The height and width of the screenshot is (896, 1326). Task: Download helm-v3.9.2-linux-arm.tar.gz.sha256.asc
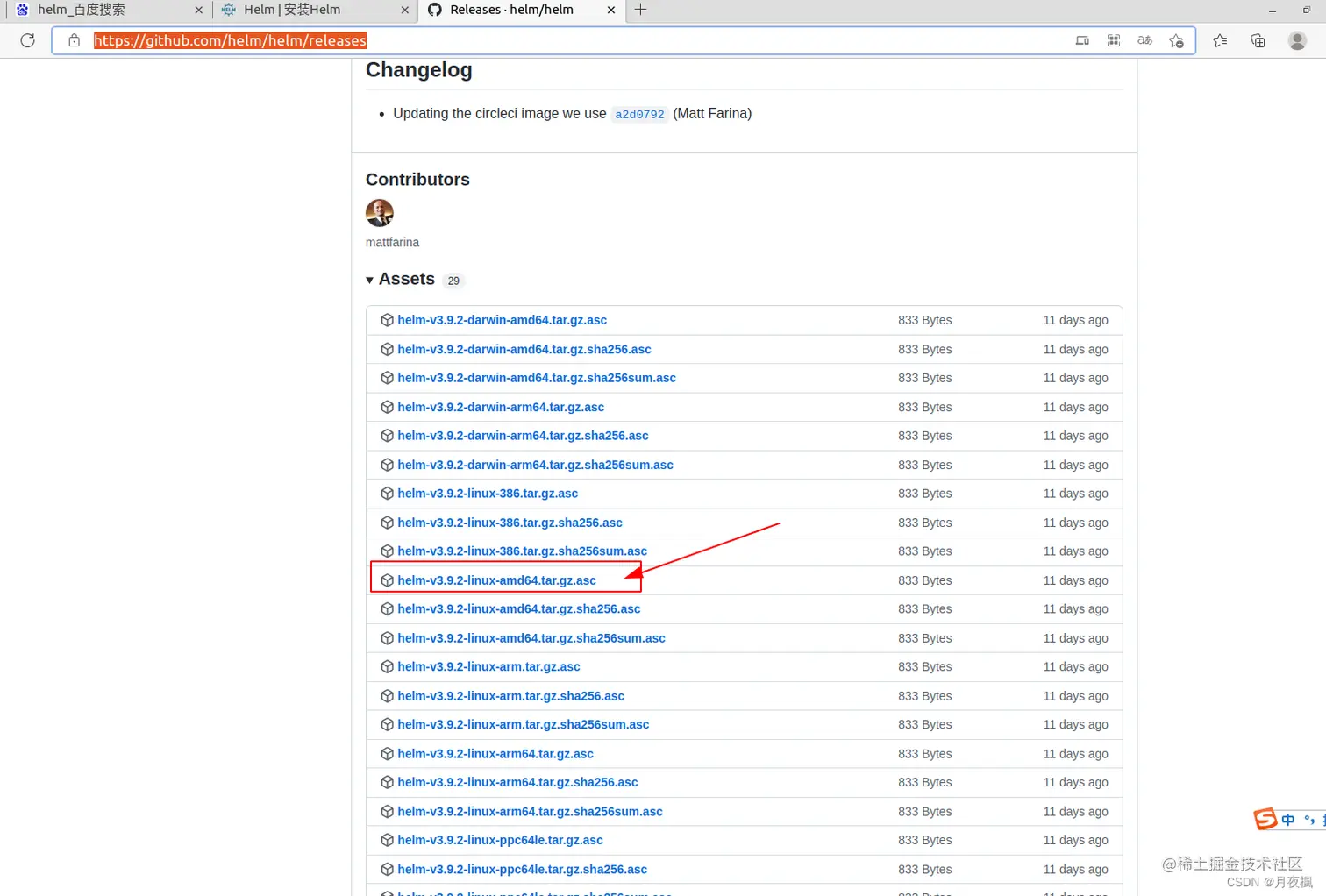510,696
